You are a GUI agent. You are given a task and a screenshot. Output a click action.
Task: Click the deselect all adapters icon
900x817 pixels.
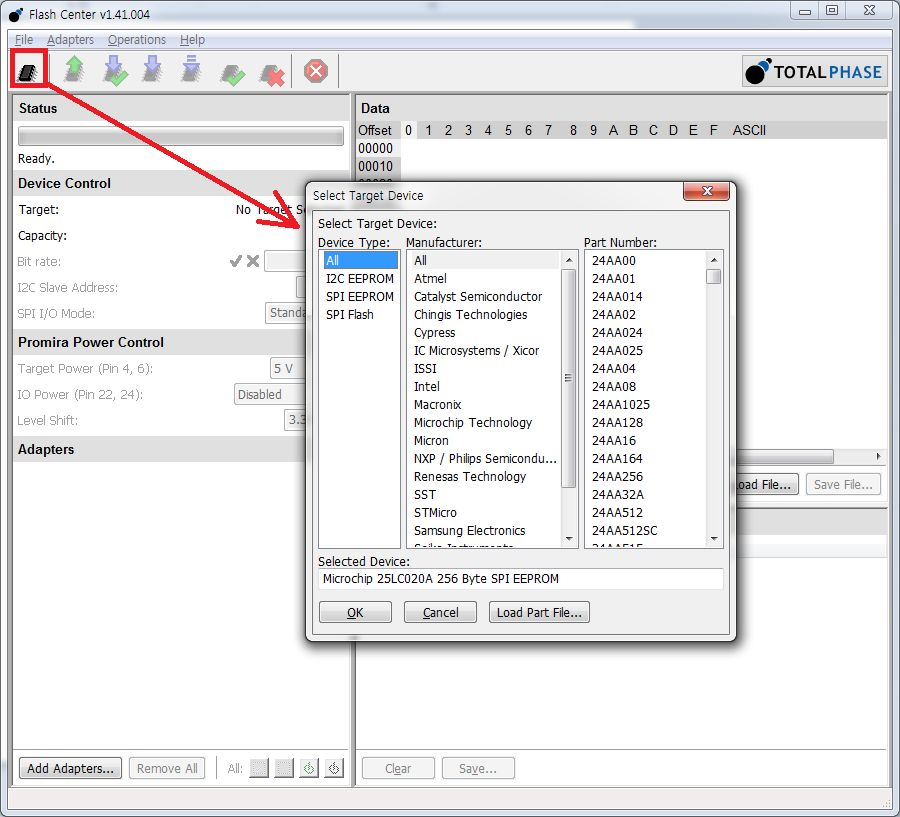[284, 768]
